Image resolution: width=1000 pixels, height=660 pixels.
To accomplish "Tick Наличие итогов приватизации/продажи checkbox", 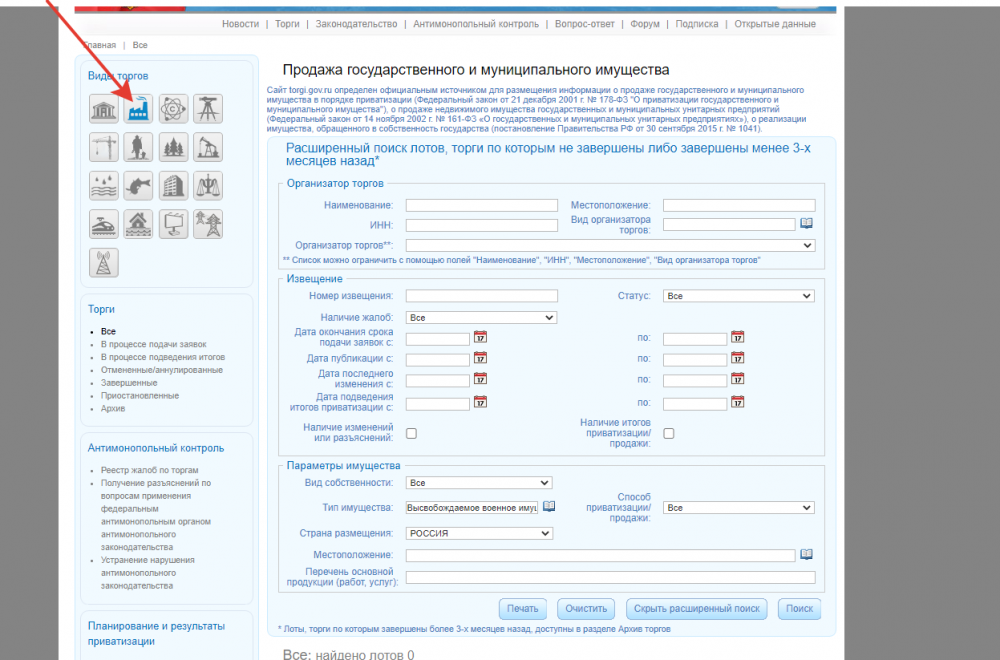I will [x=668, y=434].
